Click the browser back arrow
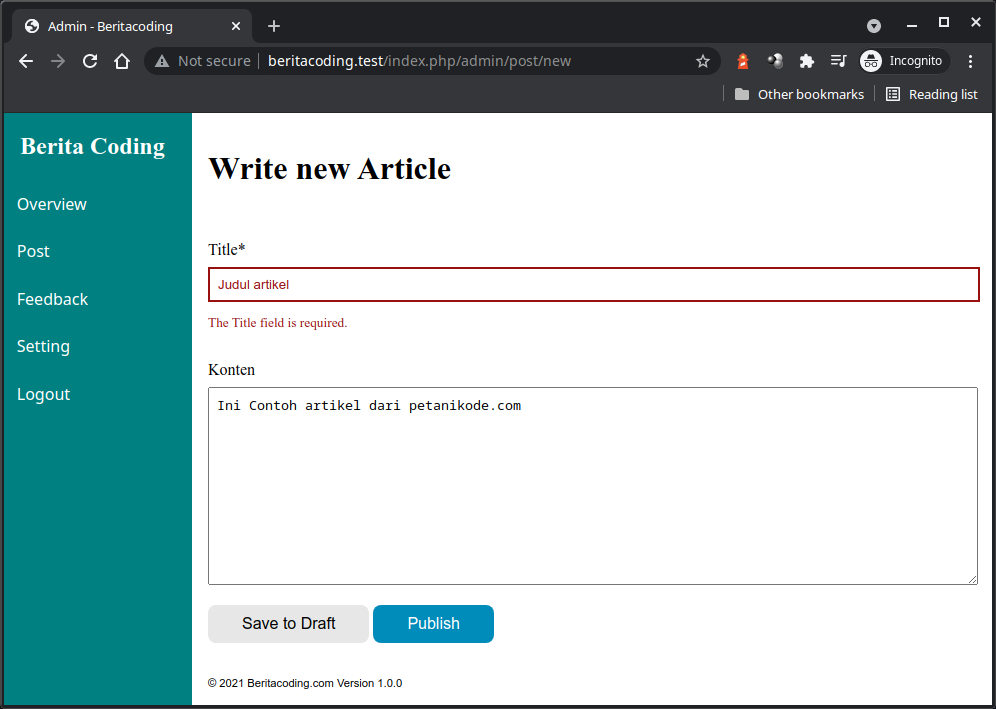This screenshot has height=709, width=996. 26,61
